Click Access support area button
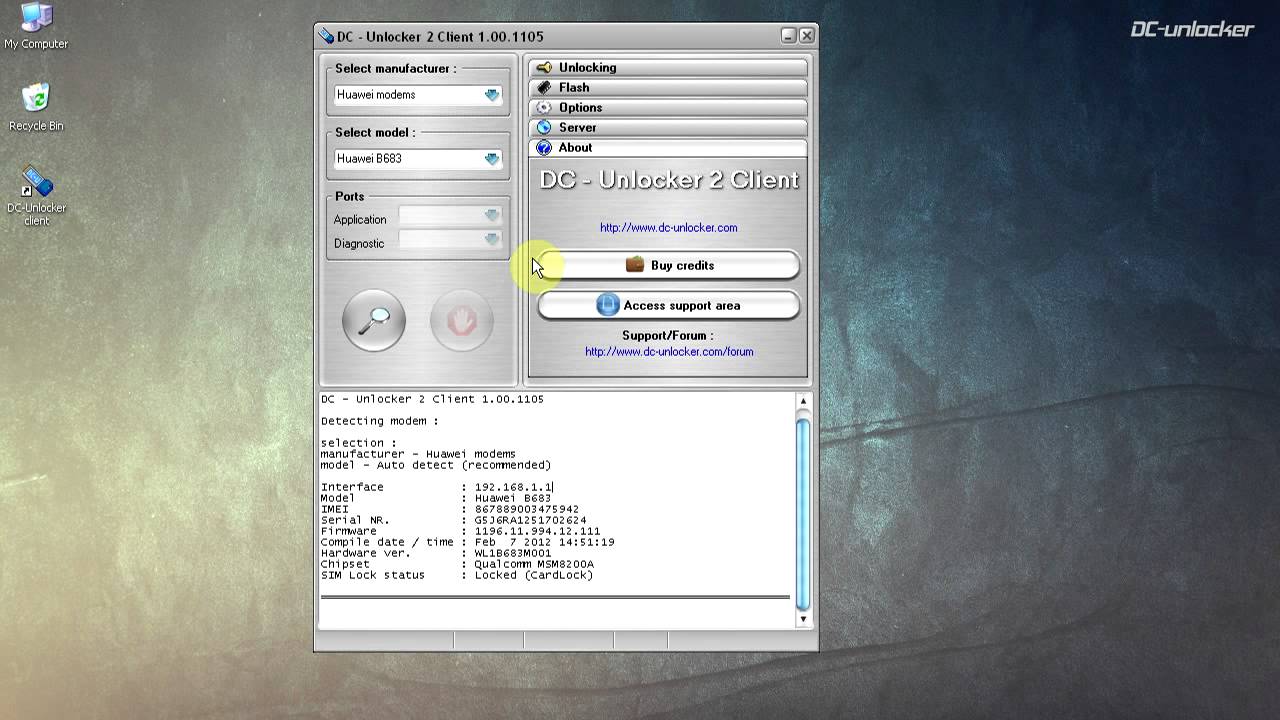This screenshot has width=1280, height=720. click(x=668, y=305)
